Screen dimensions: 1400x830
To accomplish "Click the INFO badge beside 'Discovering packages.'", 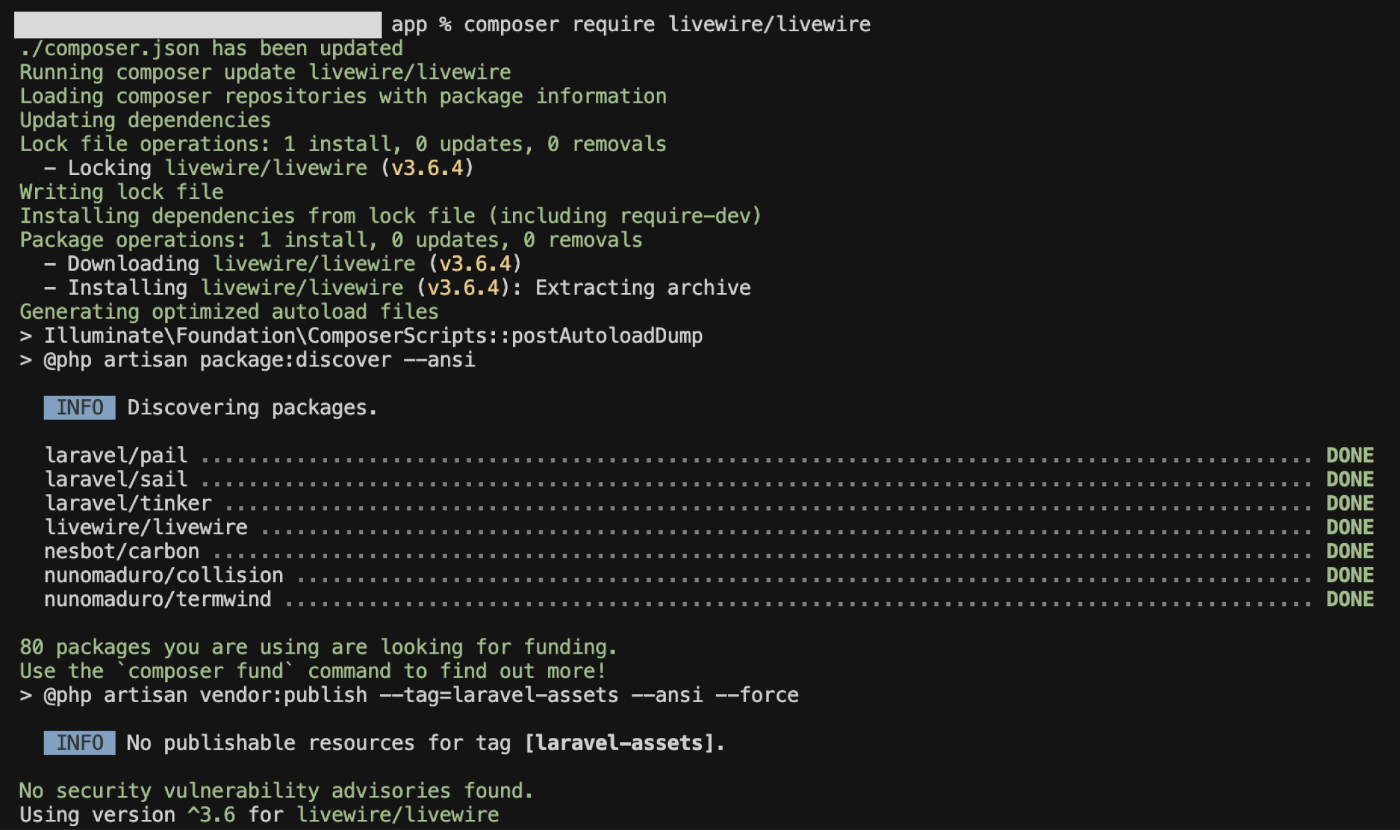I will click(79, 408).
